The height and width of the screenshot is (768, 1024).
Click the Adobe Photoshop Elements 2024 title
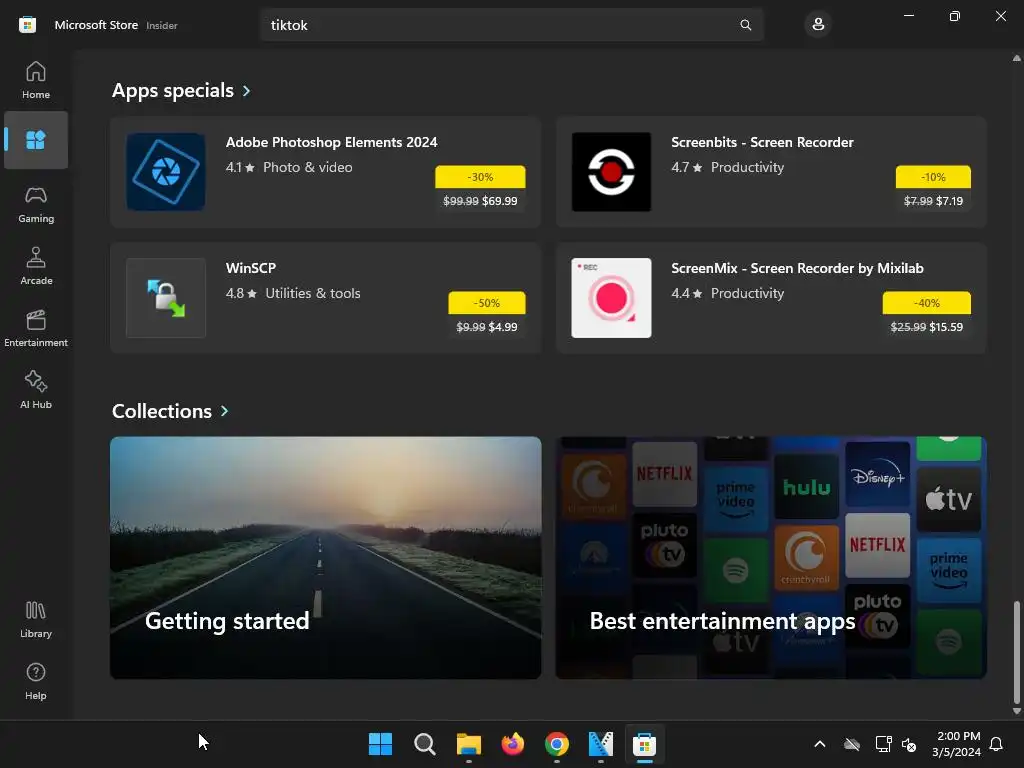[332, 142]
